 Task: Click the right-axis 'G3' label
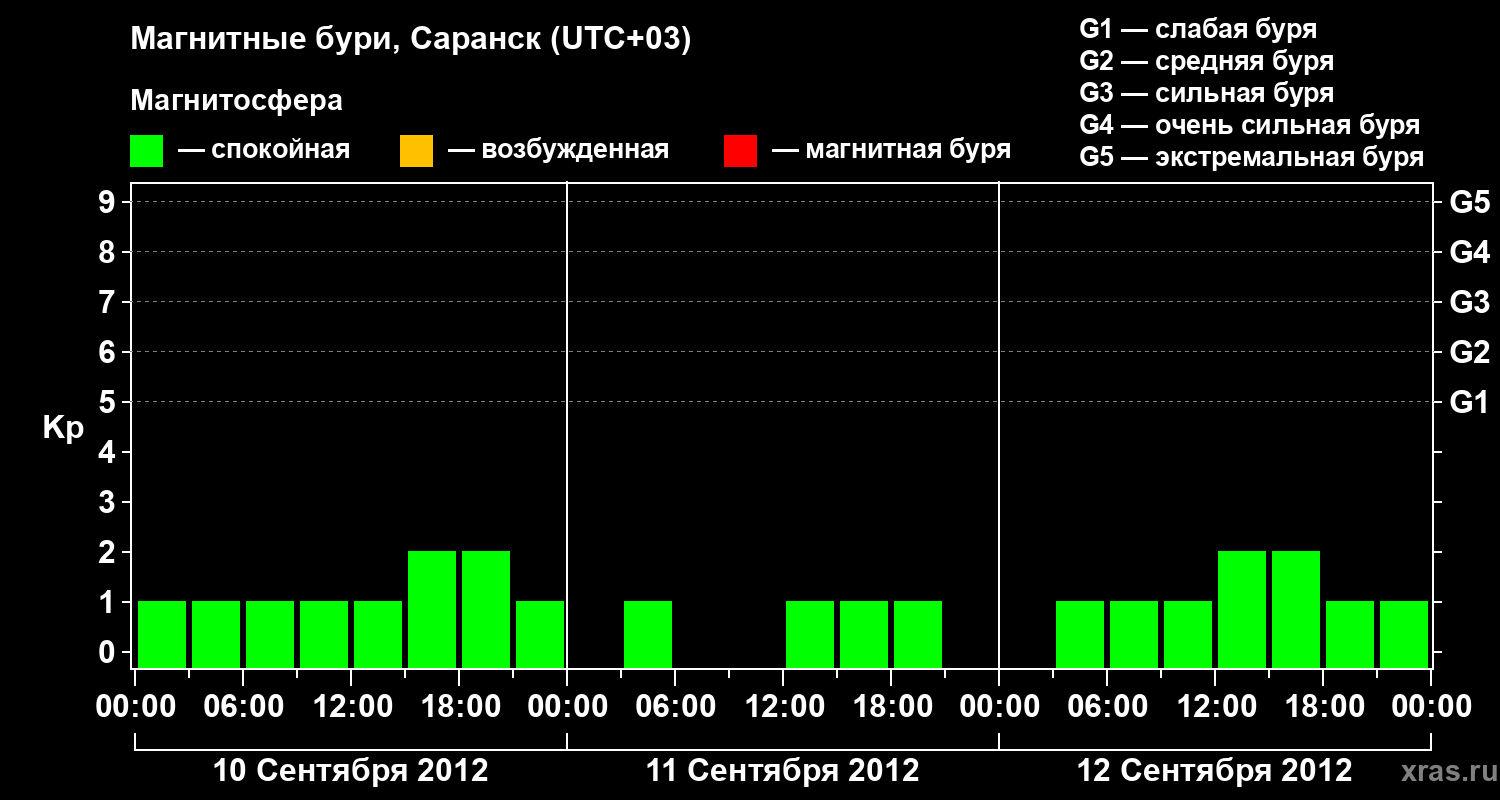coord(1470,302)
